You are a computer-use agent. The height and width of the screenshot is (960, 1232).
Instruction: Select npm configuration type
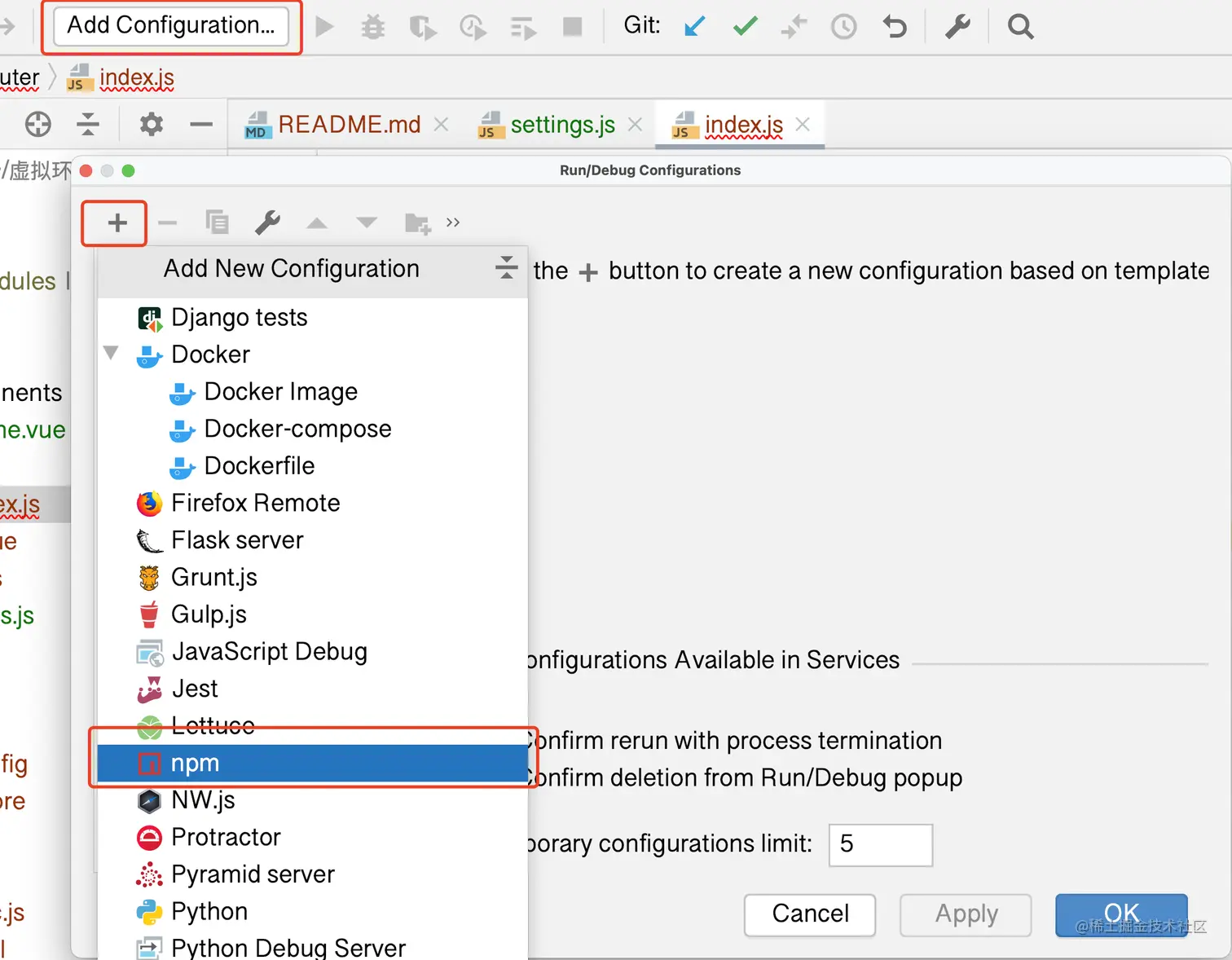point(313,764)
